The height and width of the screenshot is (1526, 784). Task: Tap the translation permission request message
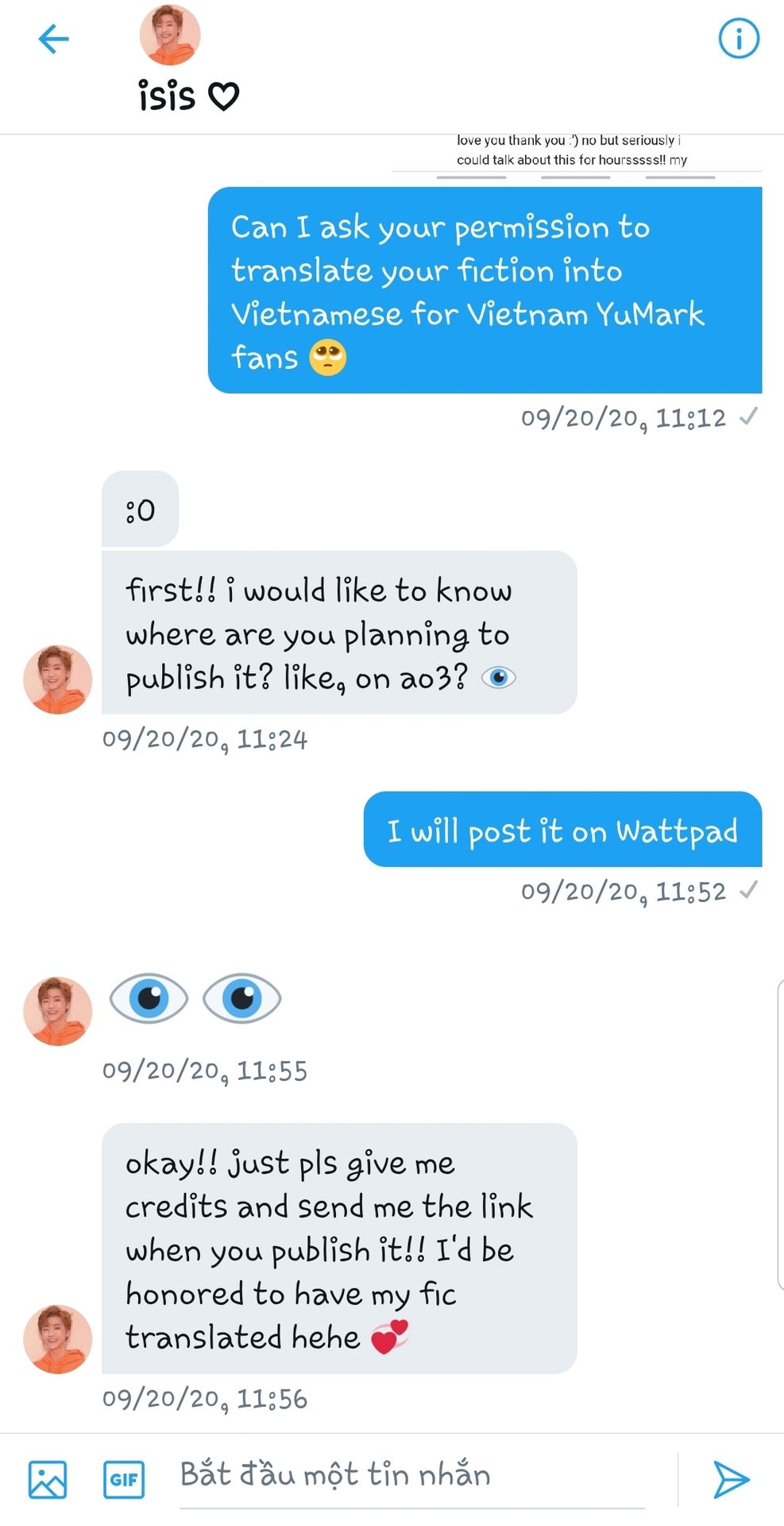tap(485, 290)
